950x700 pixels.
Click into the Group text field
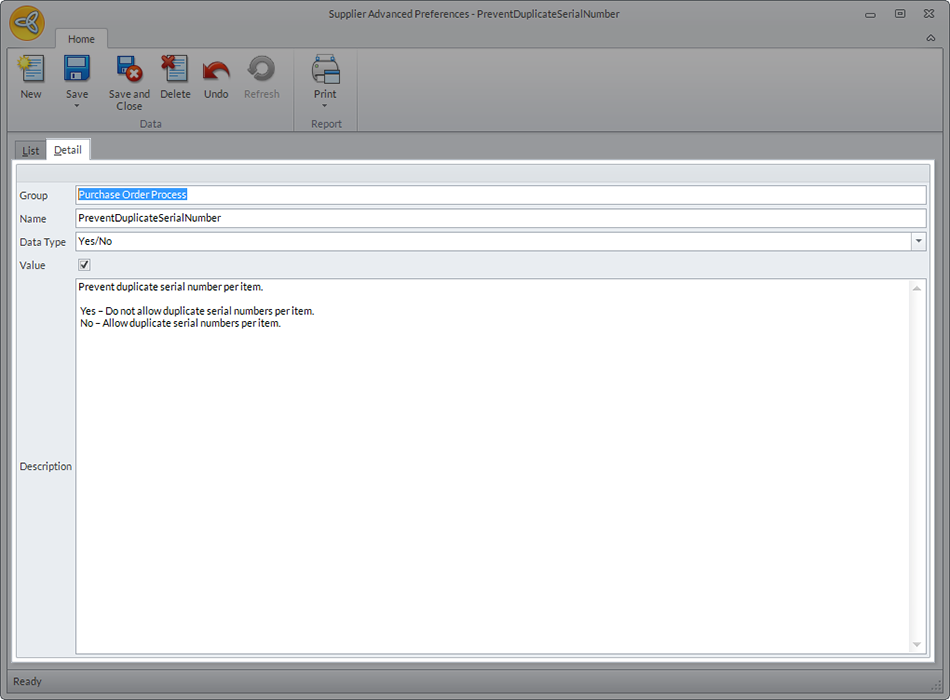coord(500,195)
